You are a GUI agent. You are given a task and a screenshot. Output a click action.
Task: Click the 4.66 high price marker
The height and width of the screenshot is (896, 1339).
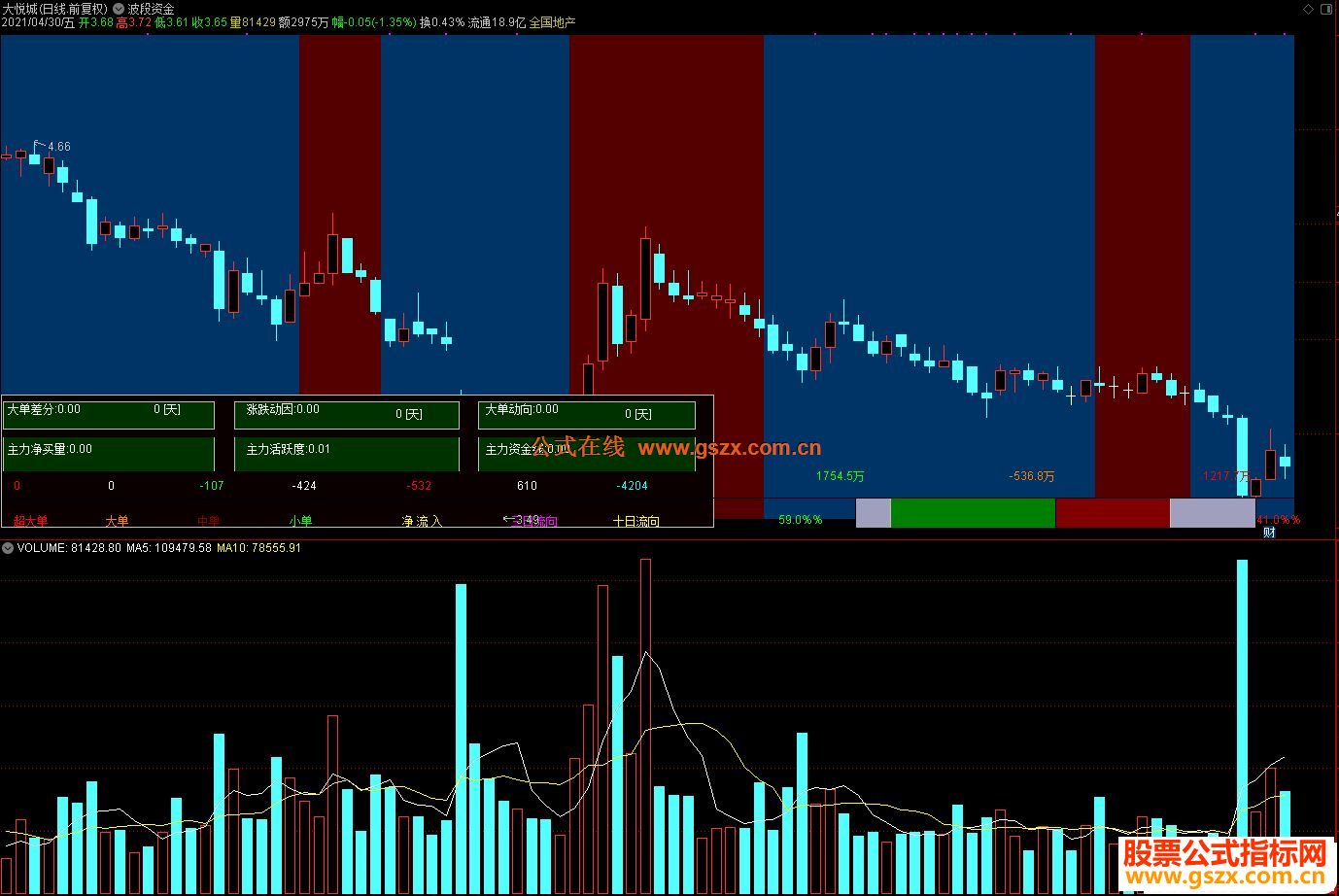tap(58, 147)
